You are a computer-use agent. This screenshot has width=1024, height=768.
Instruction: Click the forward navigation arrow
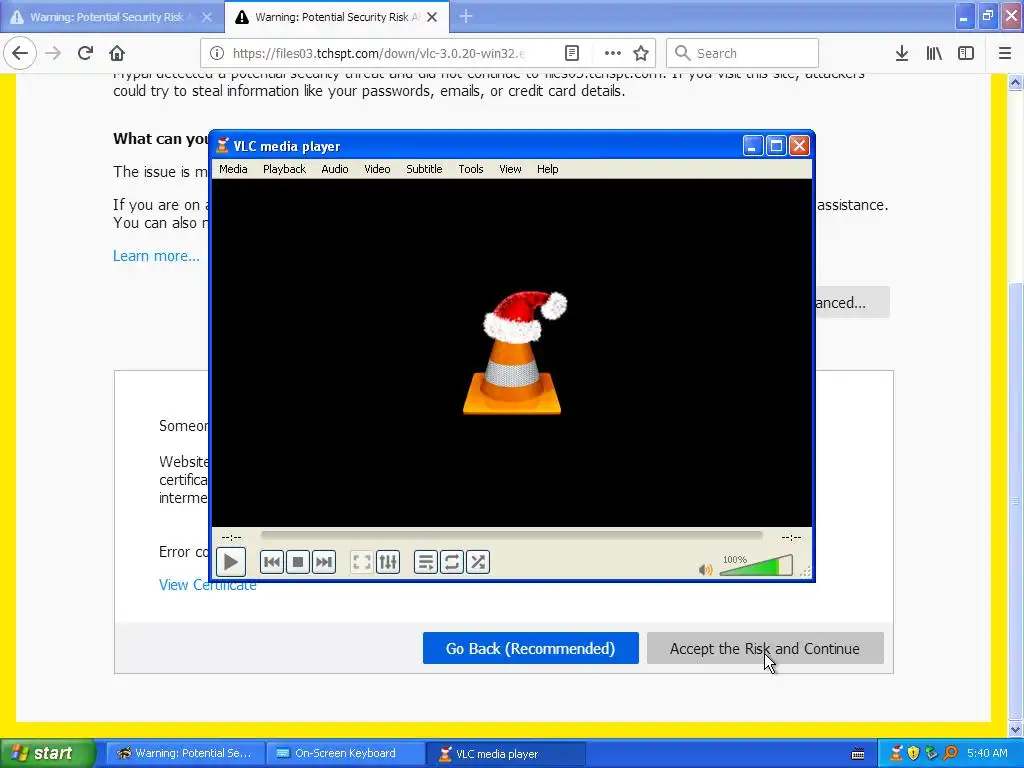click(53, 53)
